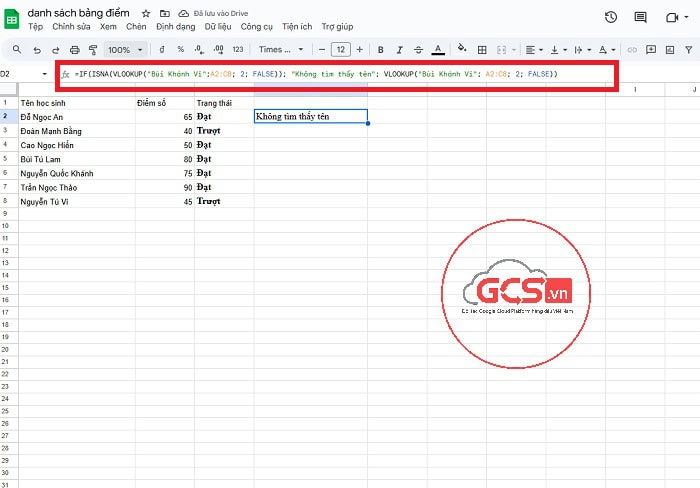700x488 pixels.
Task: Select the paint format roller tool
Action: [x=93, y=49]
